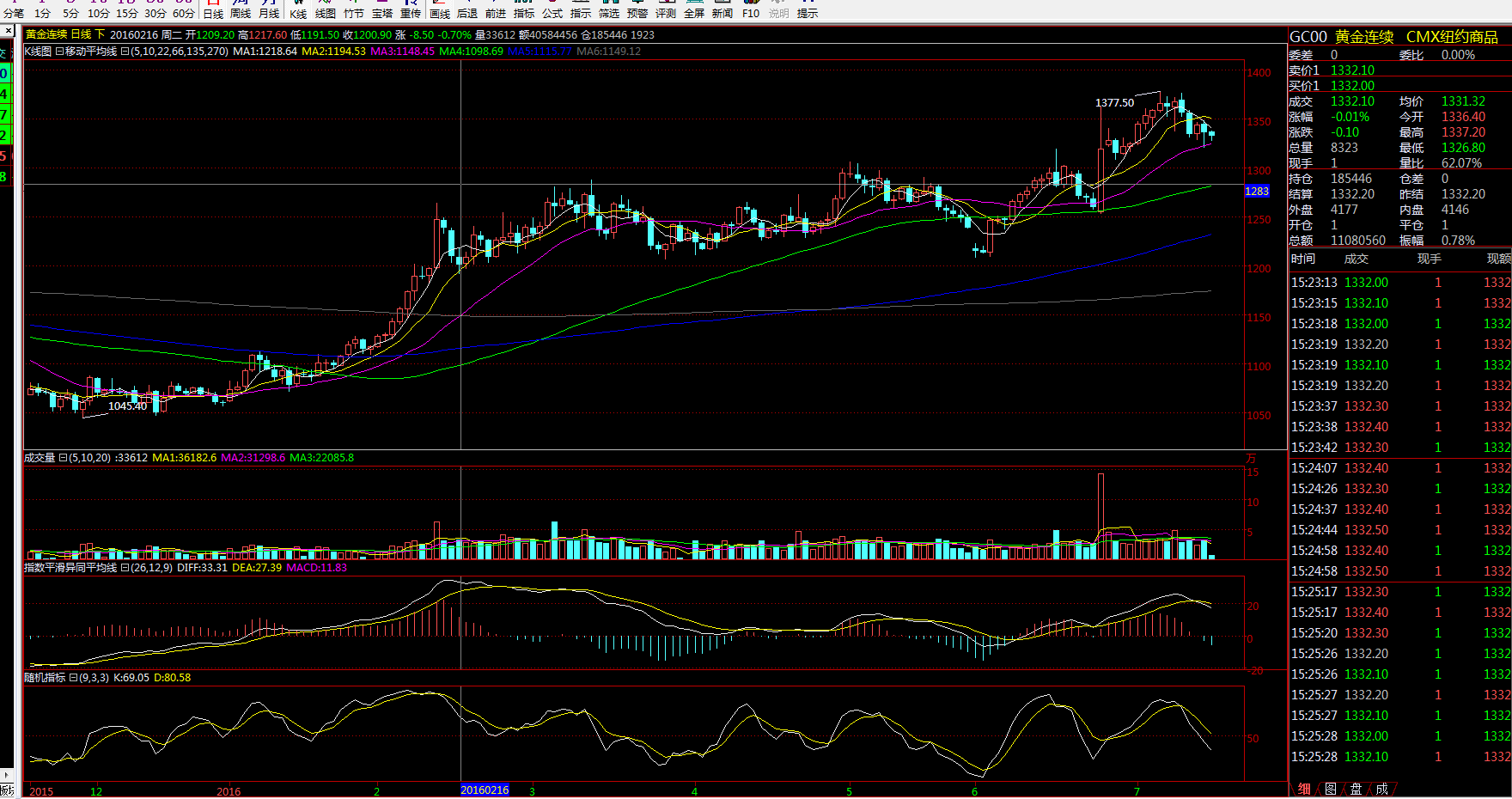The height and width of the screenshot is (799, 1512).
Task: Select the 成 tab at bottom right
Action: (1382, 789)
